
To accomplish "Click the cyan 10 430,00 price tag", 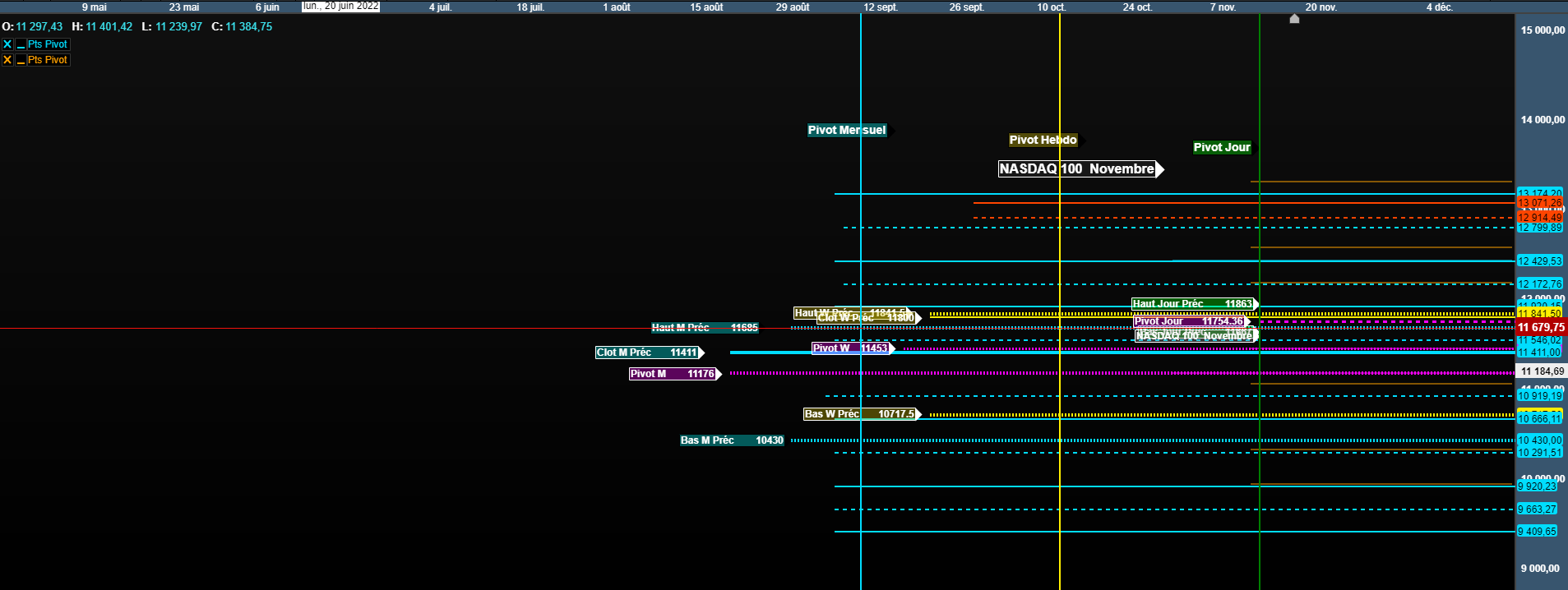I will click(x=1539, y=440).
